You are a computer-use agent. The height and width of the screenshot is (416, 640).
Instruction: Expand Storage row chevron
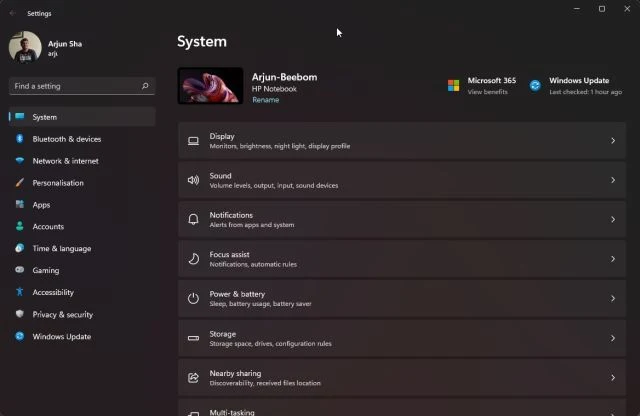pyautogui.click(x=613, y=338)
